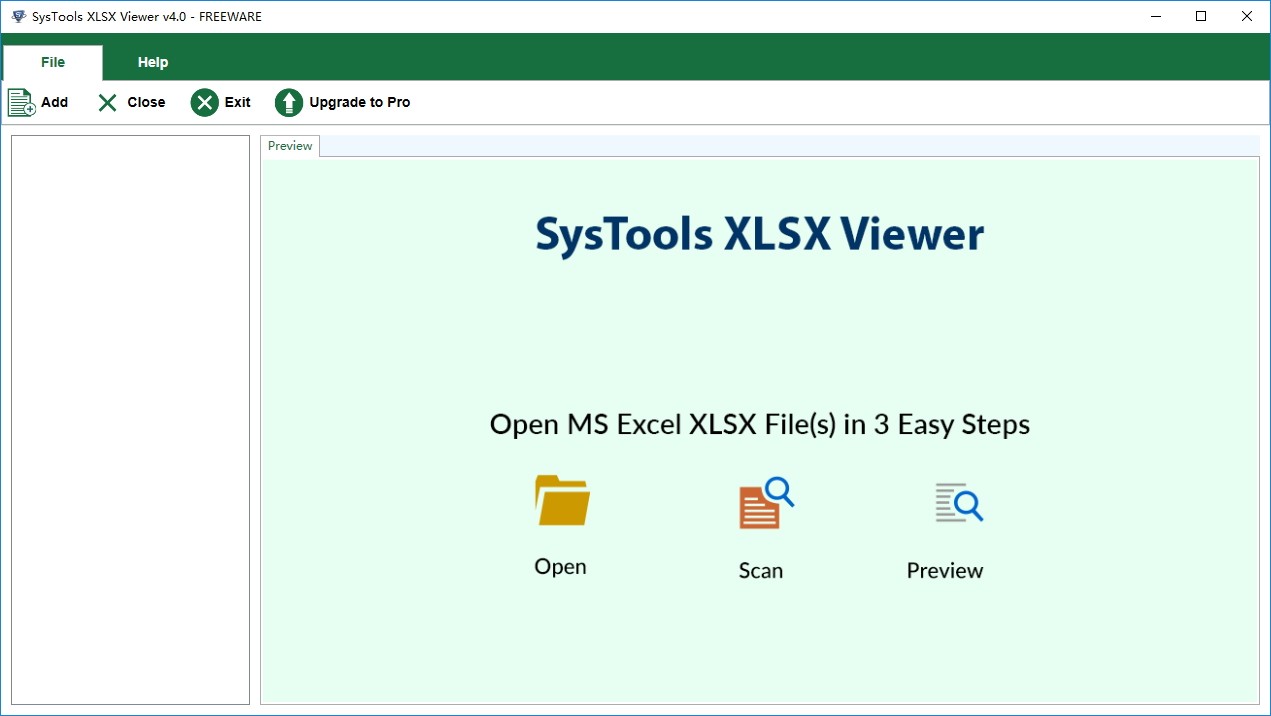Click the SysTools app icon in the title bar

coord(18,16)
